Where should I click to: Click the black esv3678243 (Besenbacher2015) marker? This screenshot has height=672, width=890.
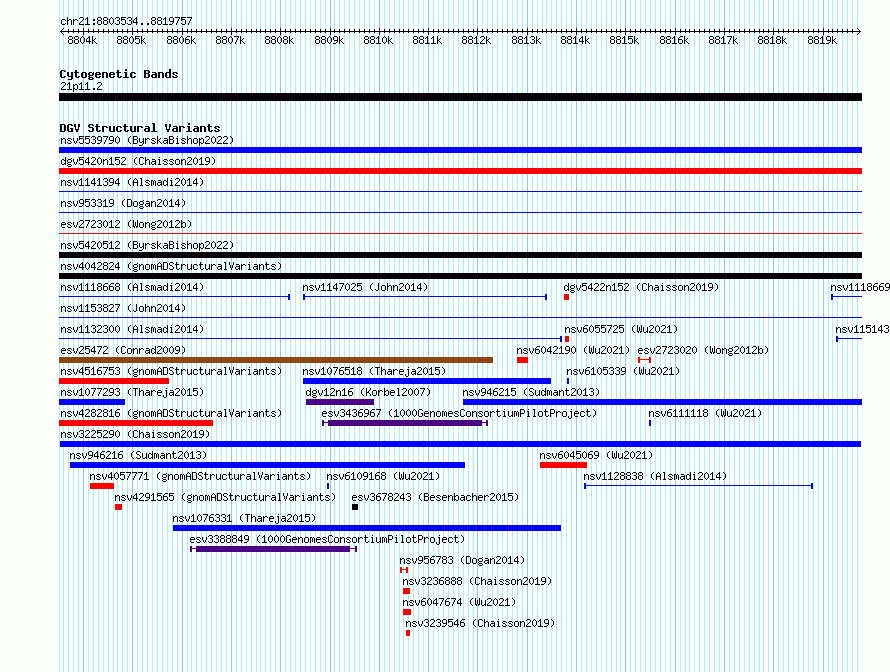(355, 507)
